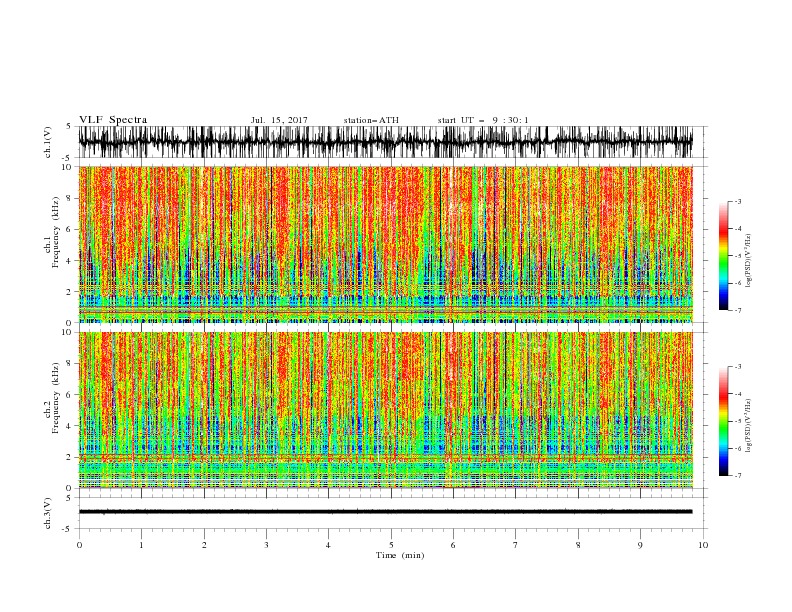
Task: Click time axis tick label "3"
Action: click(x=266, y=545)
